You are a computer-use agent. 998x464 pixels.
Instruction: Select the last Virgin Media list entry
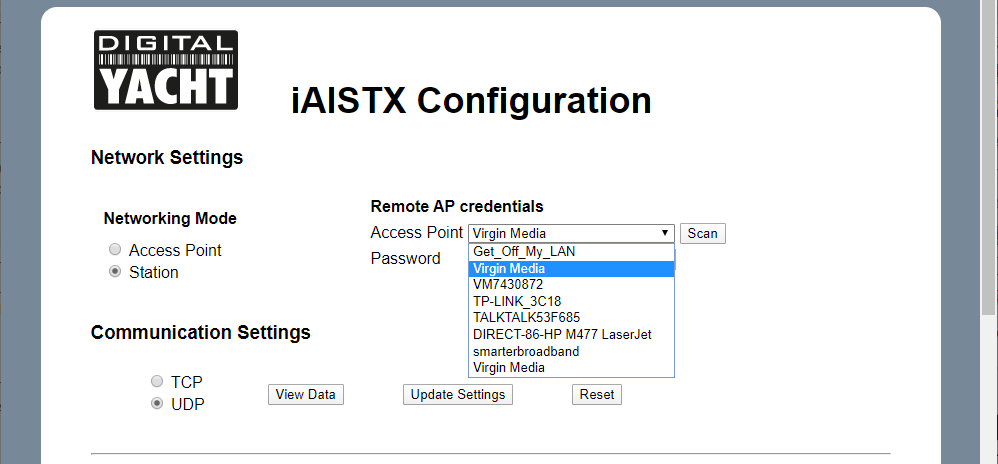(509, 367)
